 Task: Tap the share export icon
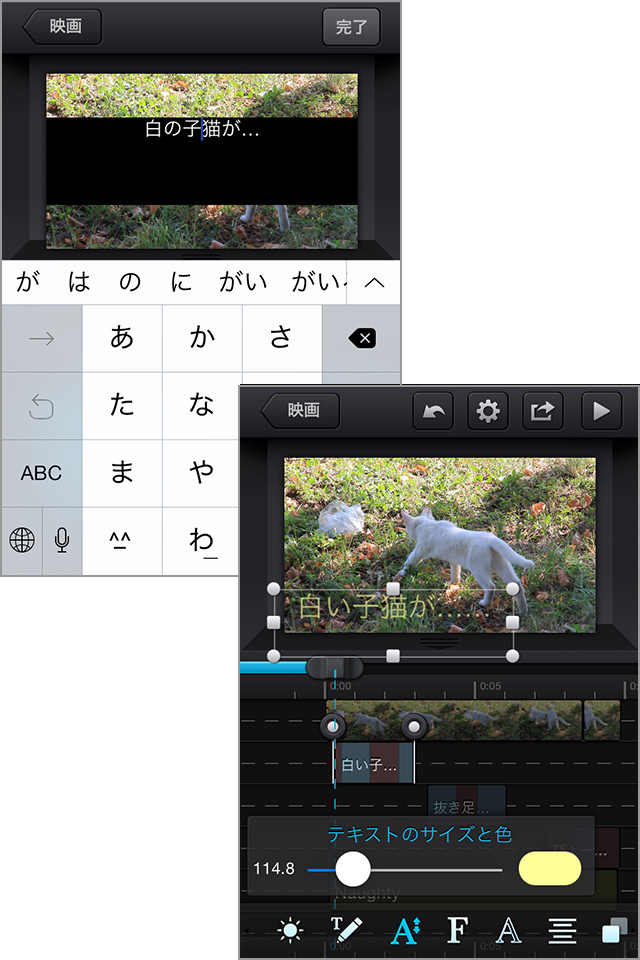[x=541, y=411]
